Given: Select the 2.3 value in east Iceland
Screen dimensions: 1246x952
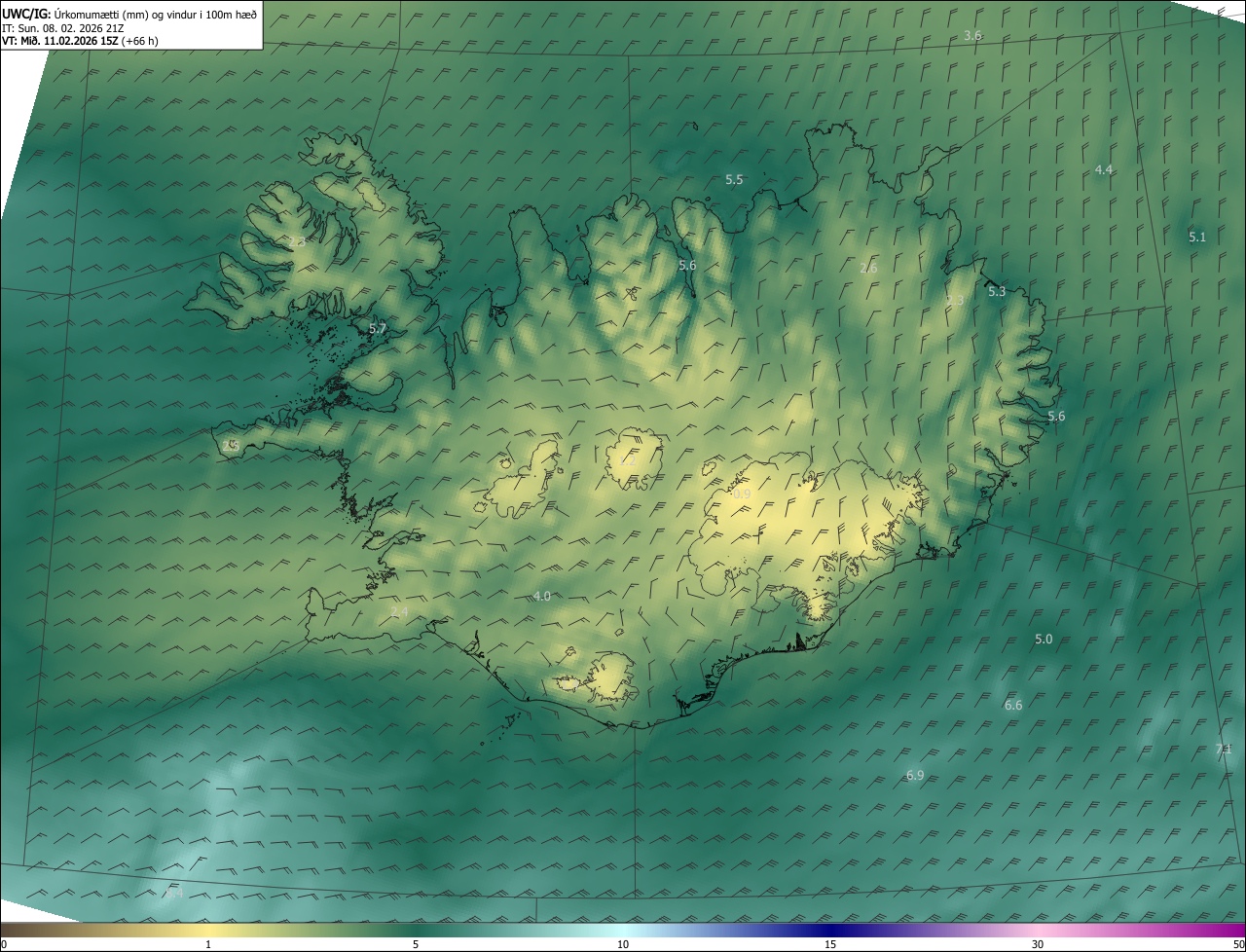Looking at the screenshot, I should tap(955, 301).
